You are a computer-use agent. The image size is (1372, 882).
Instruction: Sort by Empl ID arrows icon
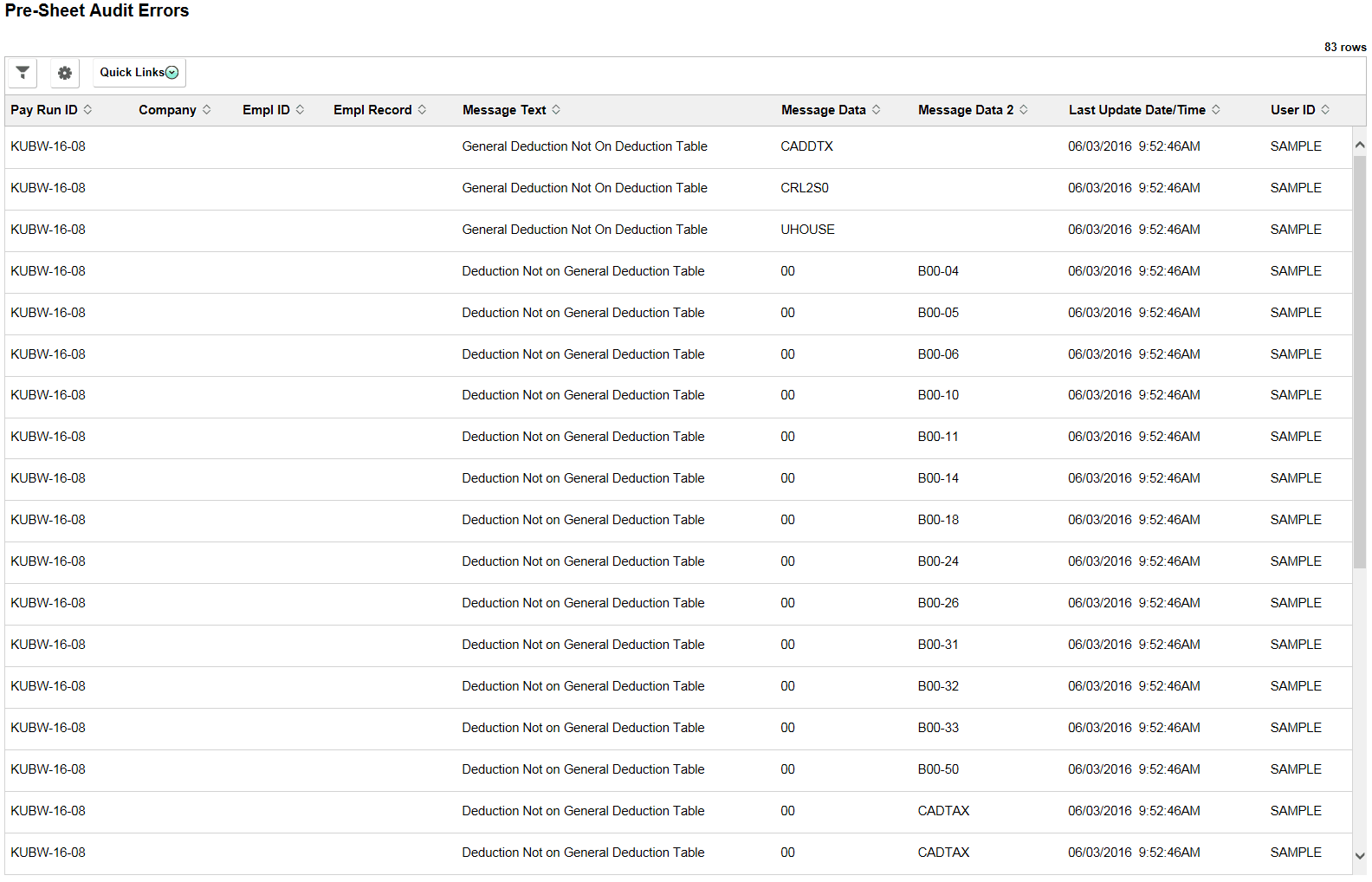(x=300, y=110)
